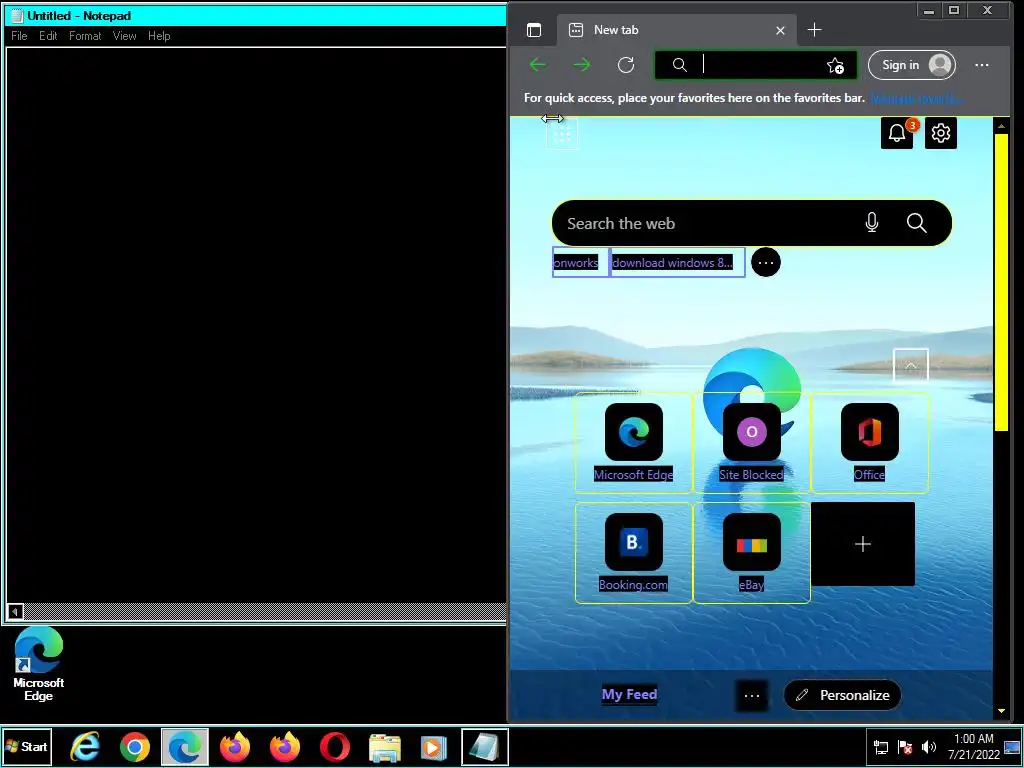The image size is (1024, 768).
Task: Open the Format menu in Notepad
Action: pos(85,36)
